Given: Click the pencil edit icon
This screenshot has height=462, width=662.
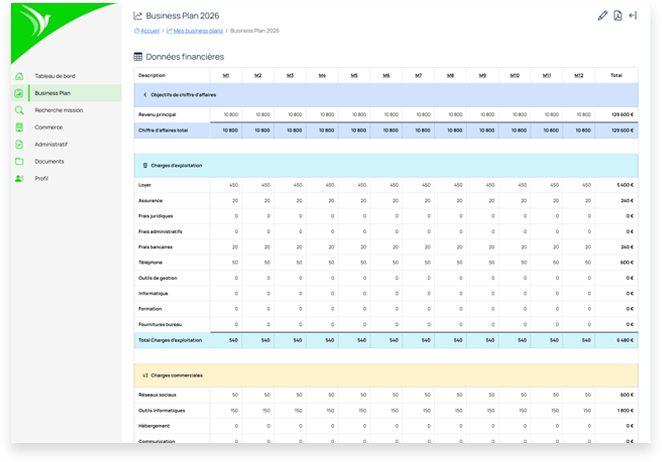Looking at the screenshot, I should pyautogui.click(x=602, y=16).
